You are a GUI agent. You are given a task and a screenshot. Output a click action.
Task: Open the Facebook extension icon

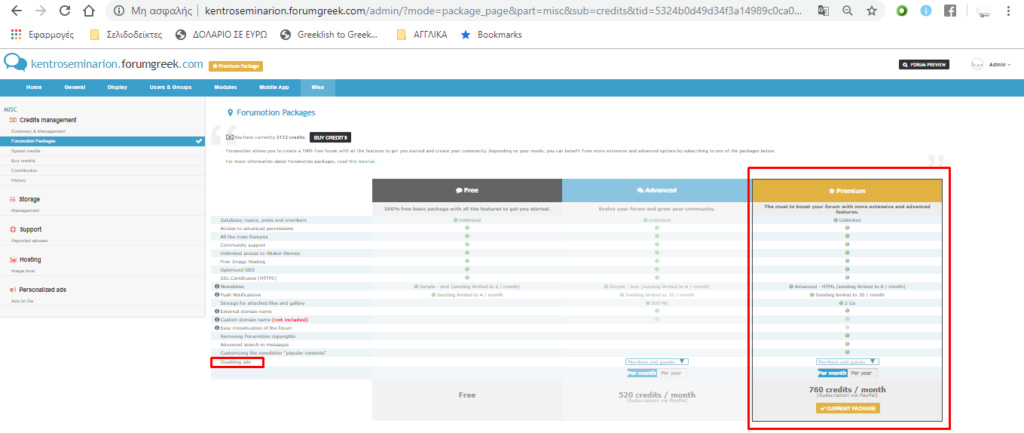(x=950, y=11)
